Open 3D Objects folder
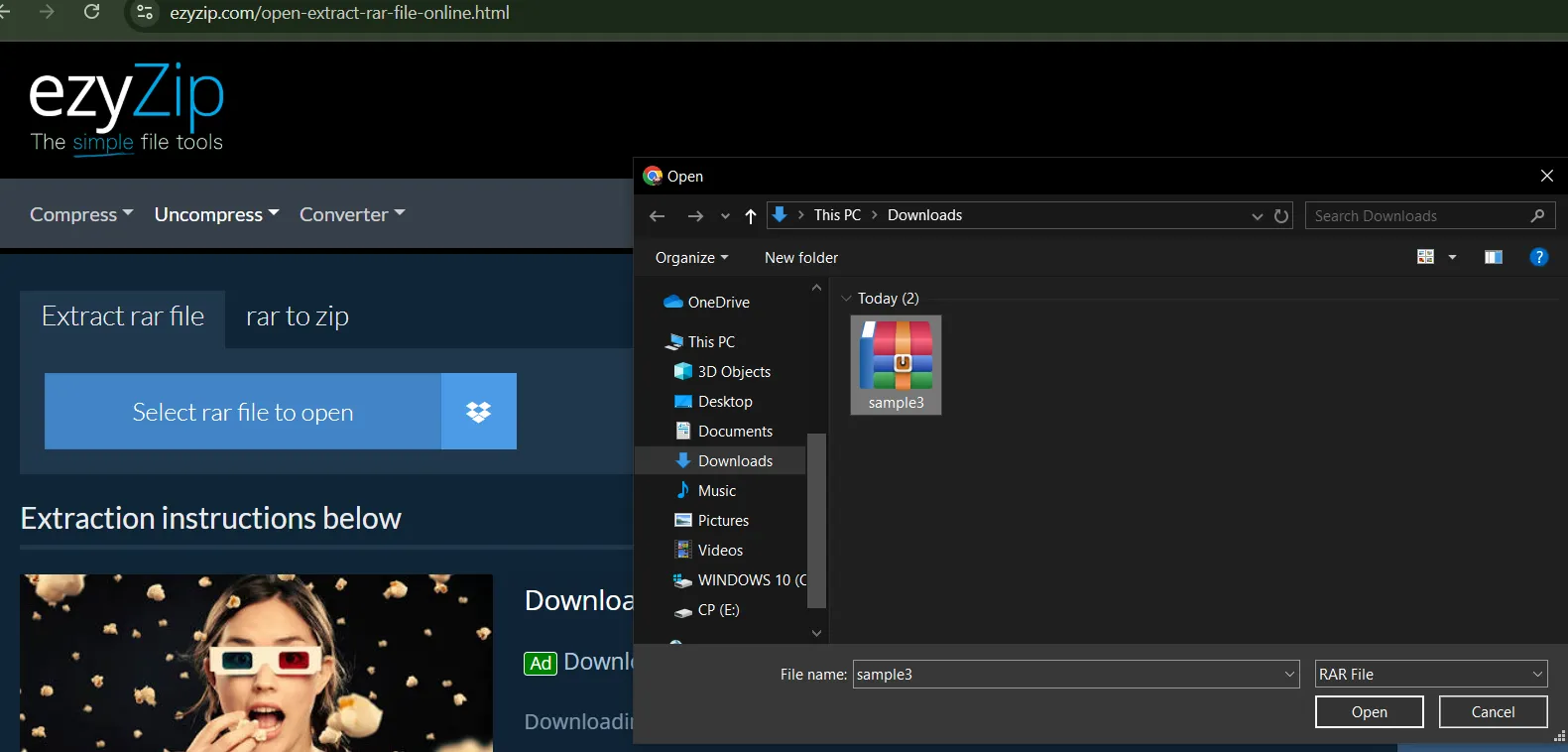Screen dimensions: 1568x752 pos(723,371)
